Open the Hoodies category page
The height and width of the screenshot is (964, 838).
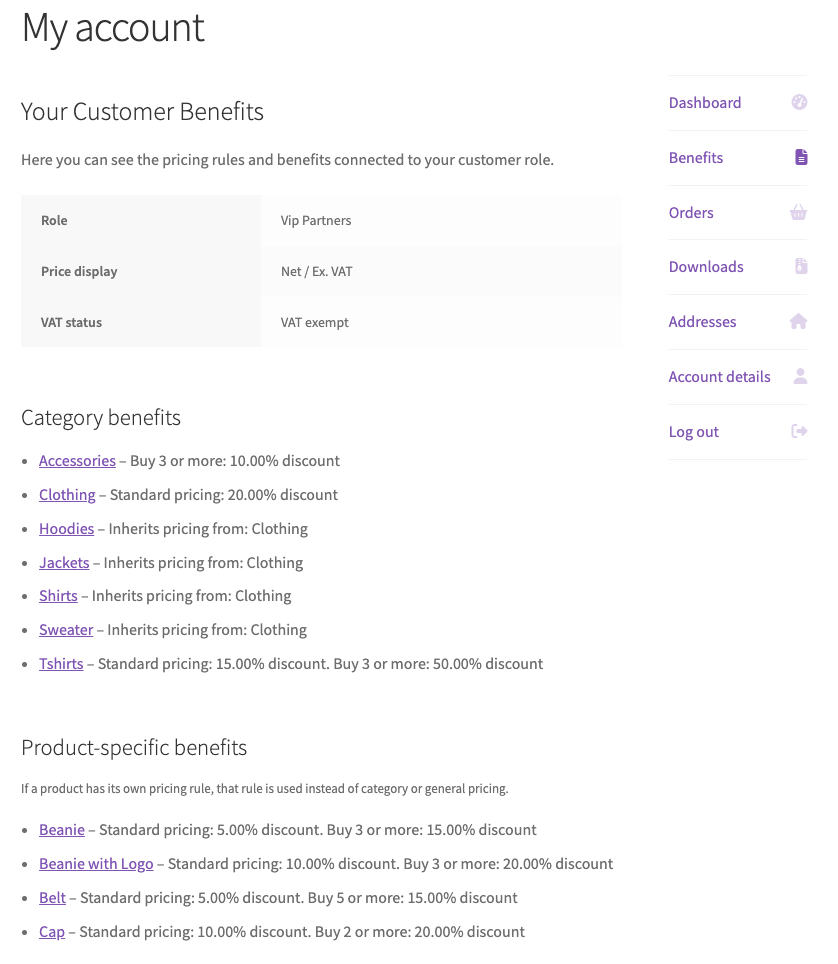(66, 528)
